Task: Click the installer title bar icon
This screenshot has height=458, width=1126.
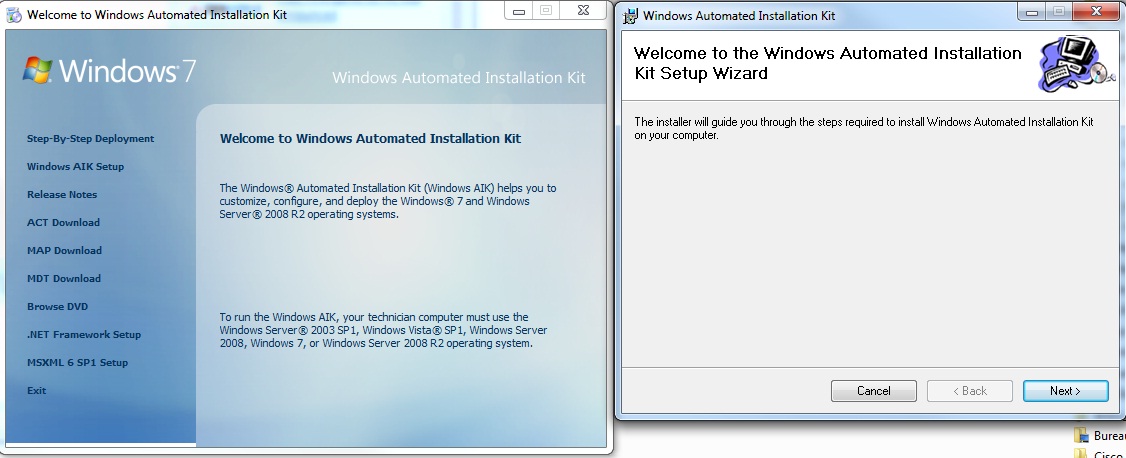Action: (x=631, y=15)
